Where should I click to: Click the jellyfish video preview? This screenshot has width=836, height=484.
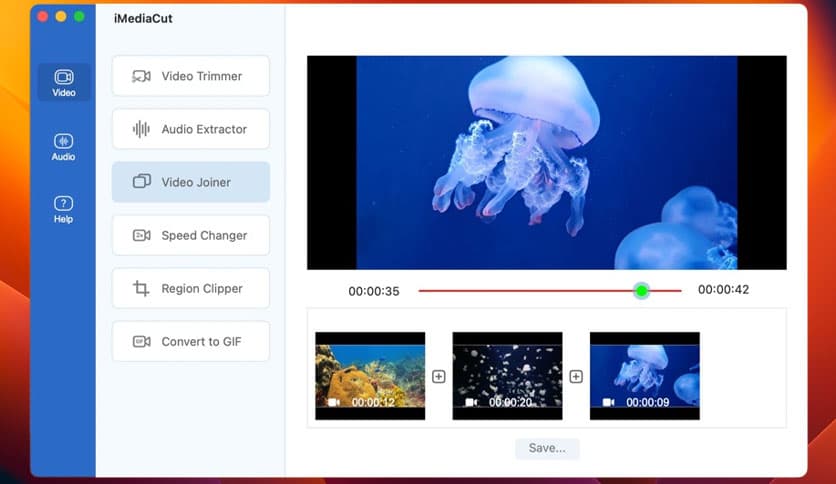(546, 163)
